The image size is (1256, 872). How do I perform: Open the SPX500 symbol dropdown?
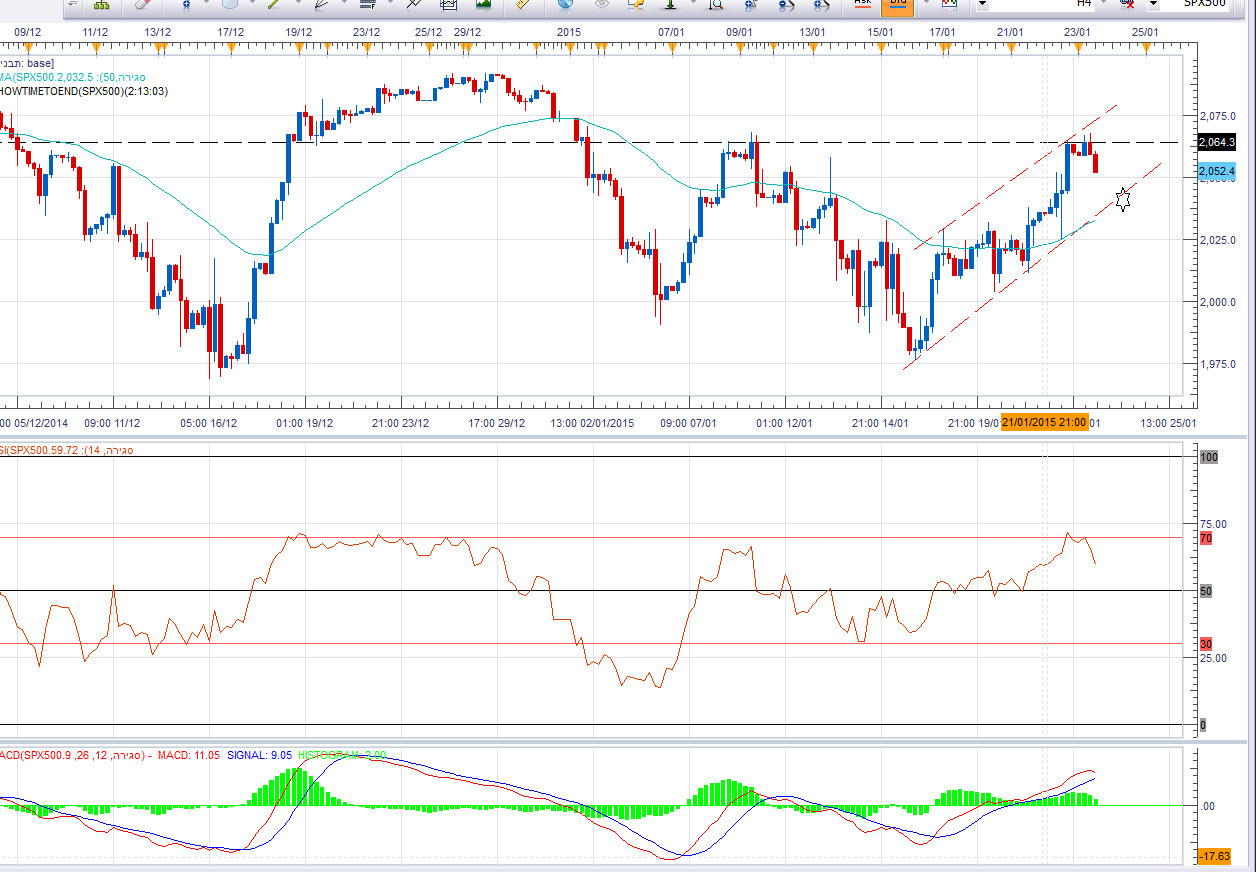tap(1153, 5)
